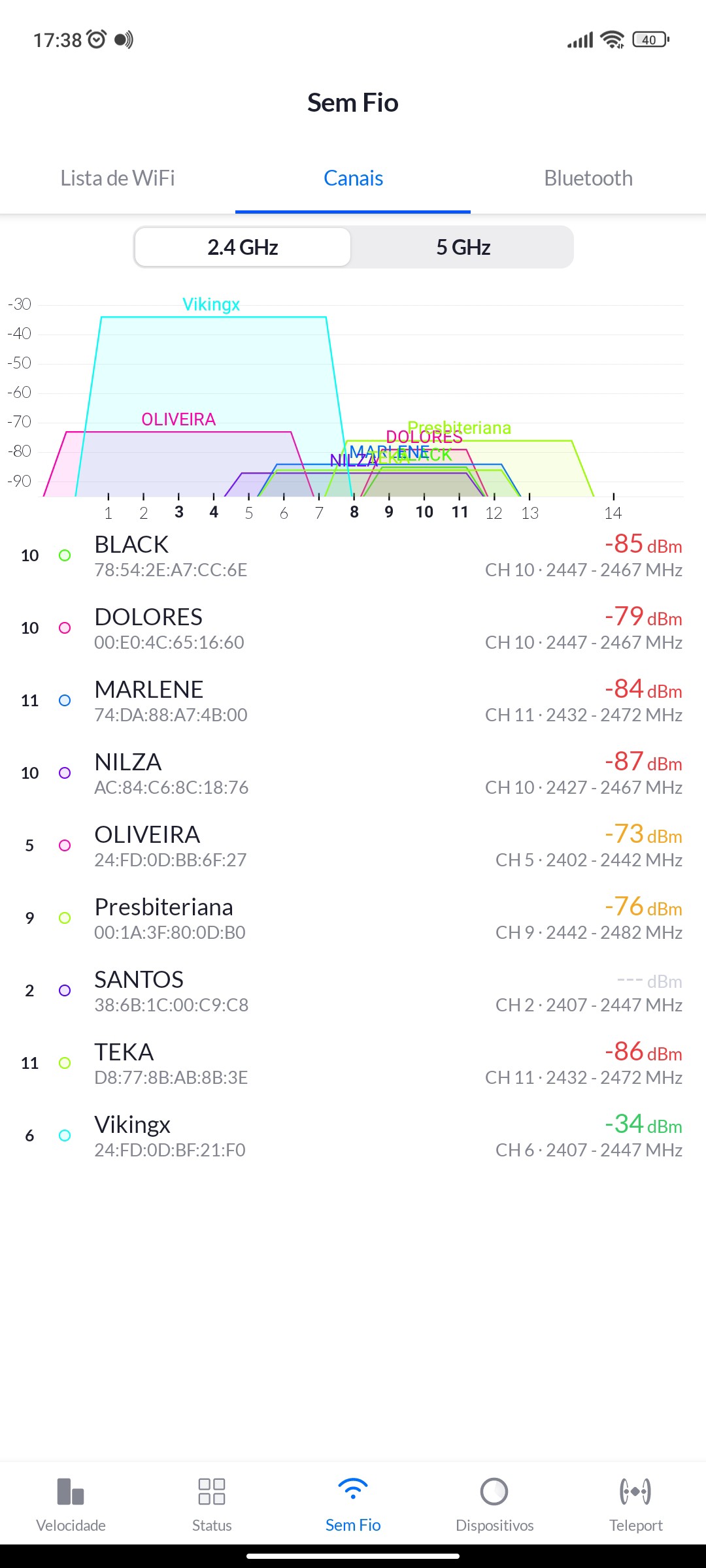Screen dimensions: 706x1568
Task: Open the Velocidade speed test icon
Action: [71, 1492]
